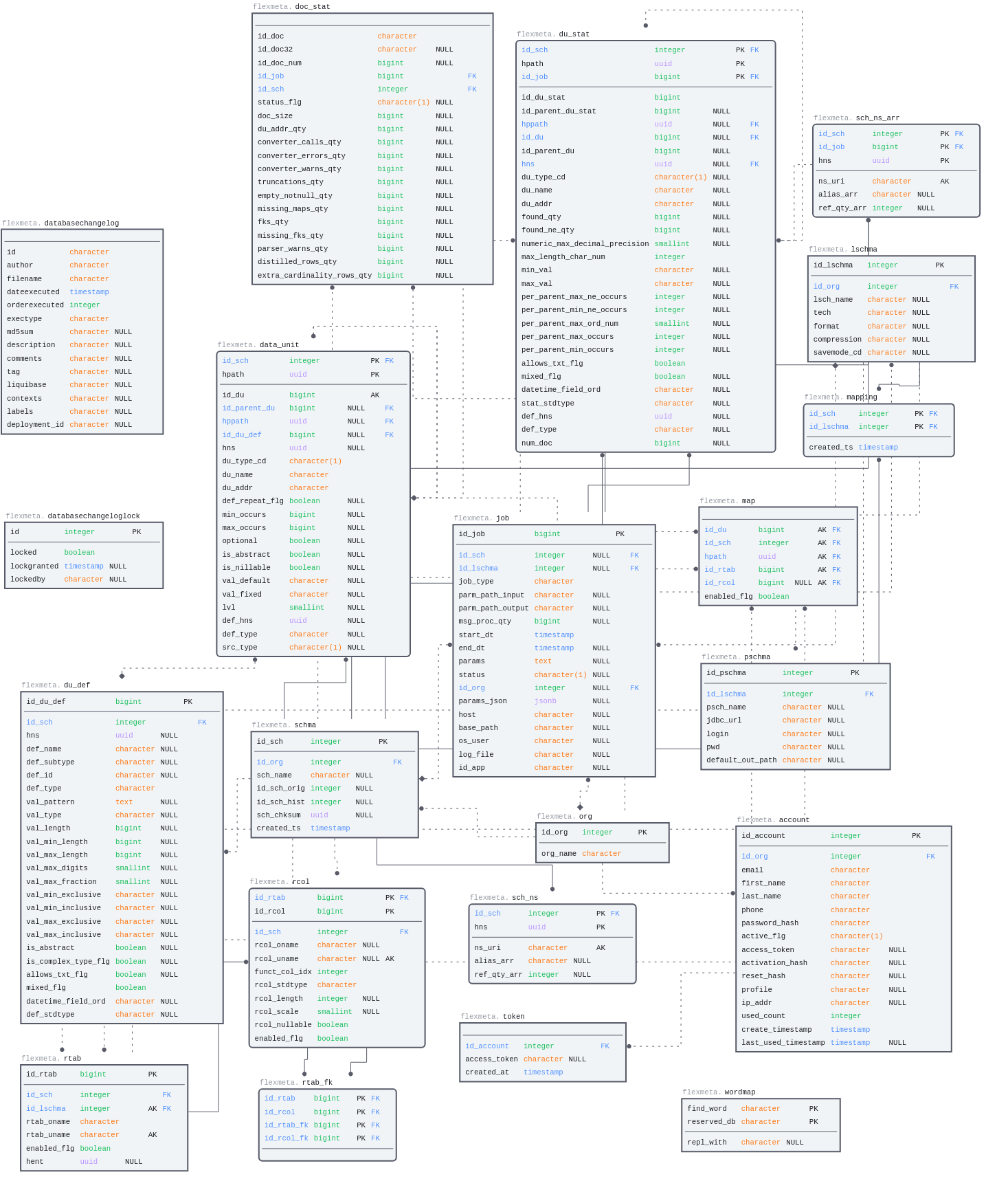The width and height of the screenshot is (1008, 1181).
Task: Click the databasechangelog table header
Action: 81,223
